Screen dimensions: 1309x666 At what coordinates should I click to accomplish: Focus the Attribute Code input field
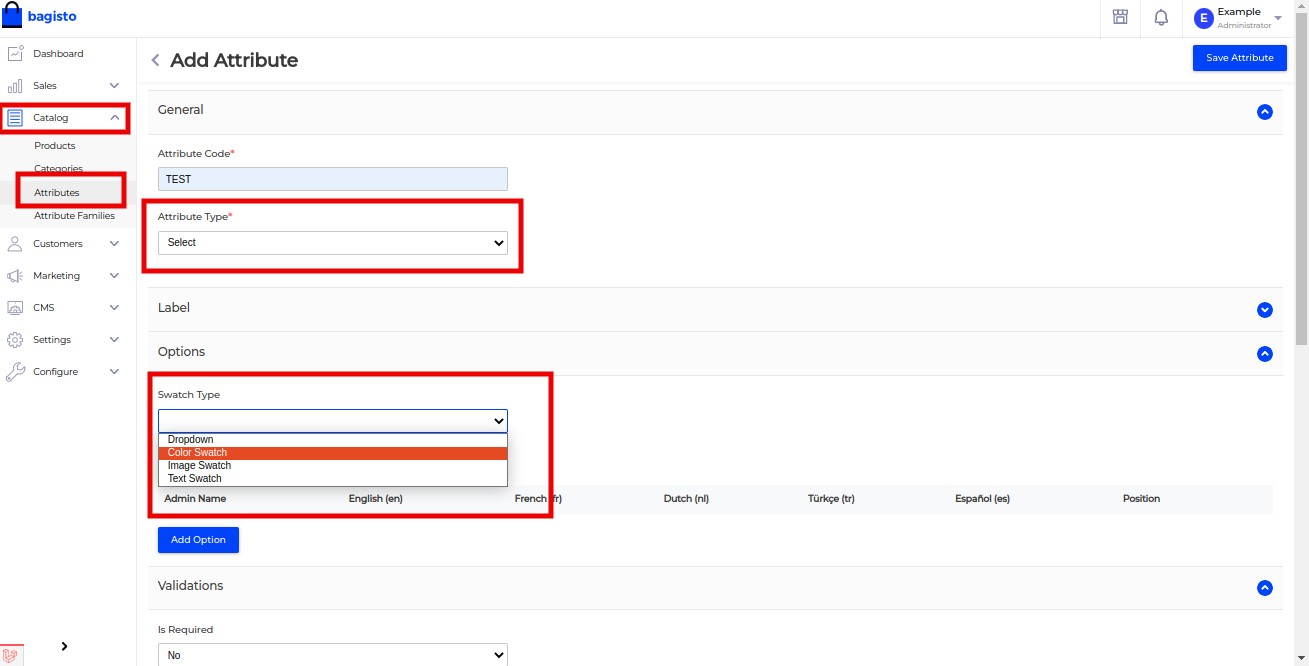tap(333, 179)
